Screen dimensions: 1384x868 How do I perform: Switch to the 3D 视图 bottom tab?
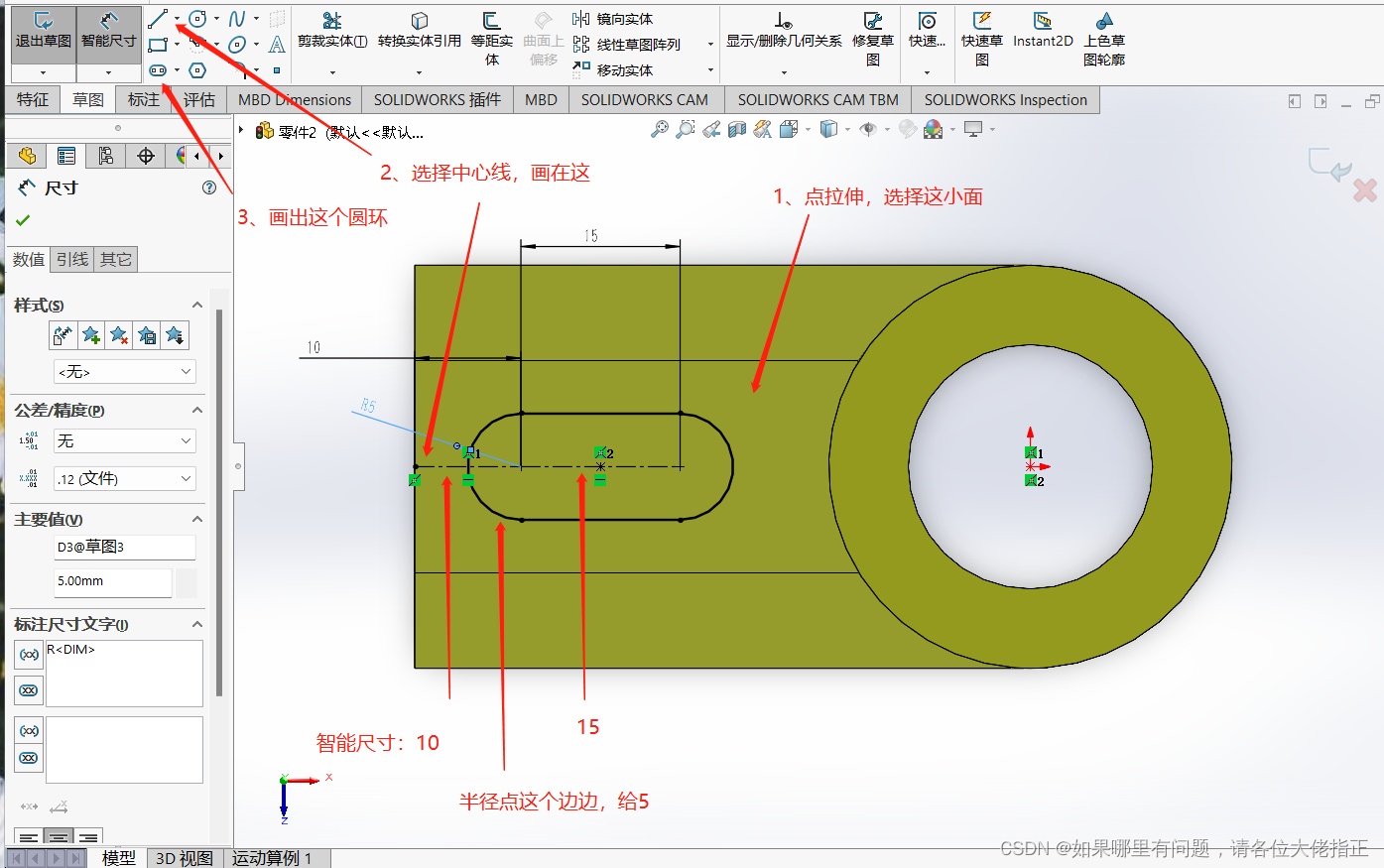(185, 858)
